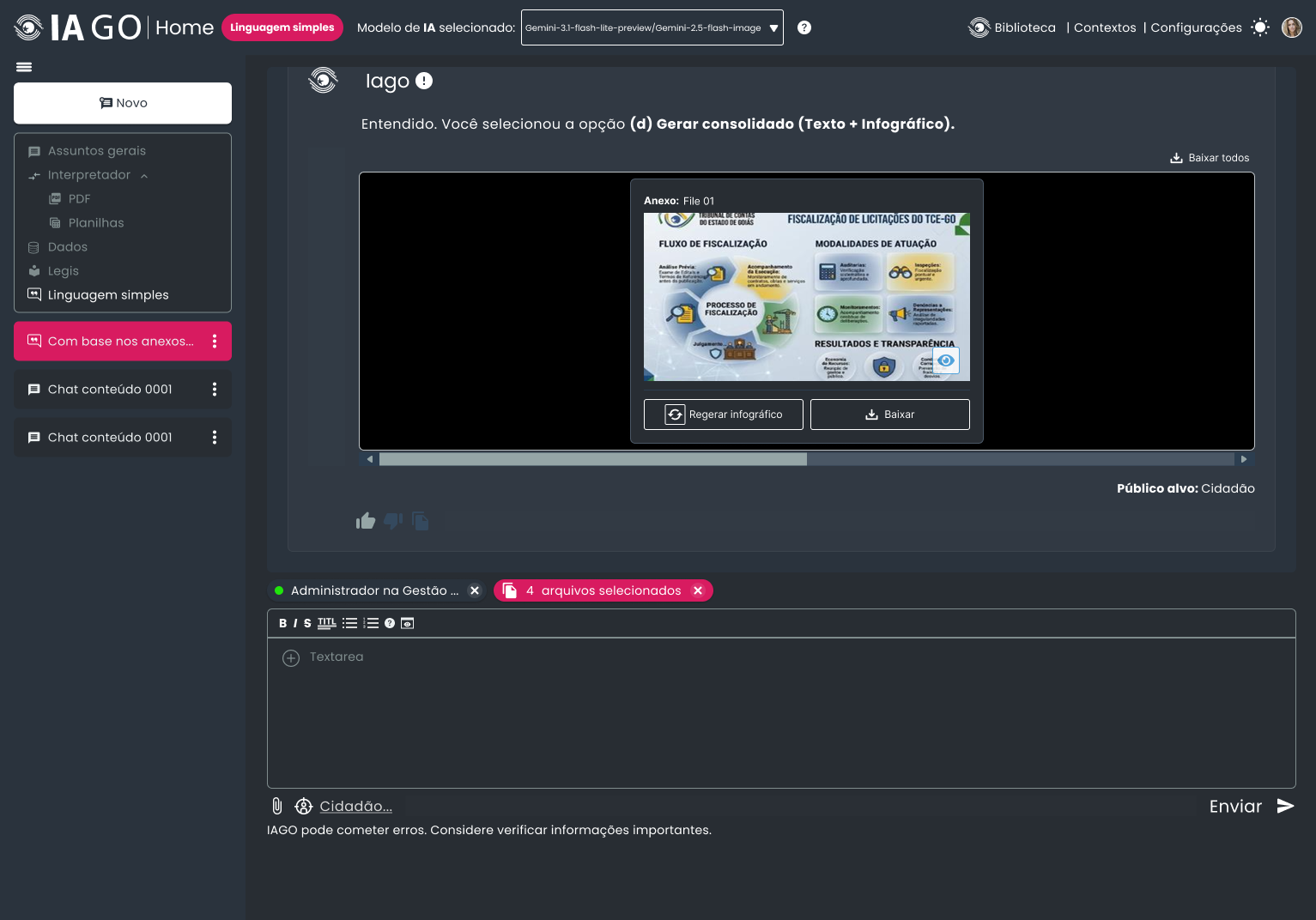Open options menu for Com base nos anexos chat

pyautogui.click(x=215, y=342)
